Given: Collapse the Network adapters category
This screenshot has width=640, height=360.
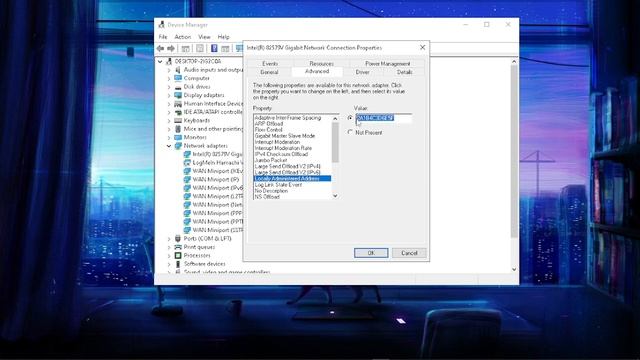Looking at the screenshot, I should pos(169,146).
